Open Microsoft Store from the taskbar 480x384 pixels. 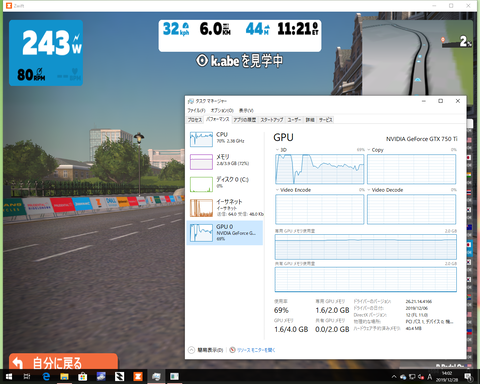tap(82, 377)
